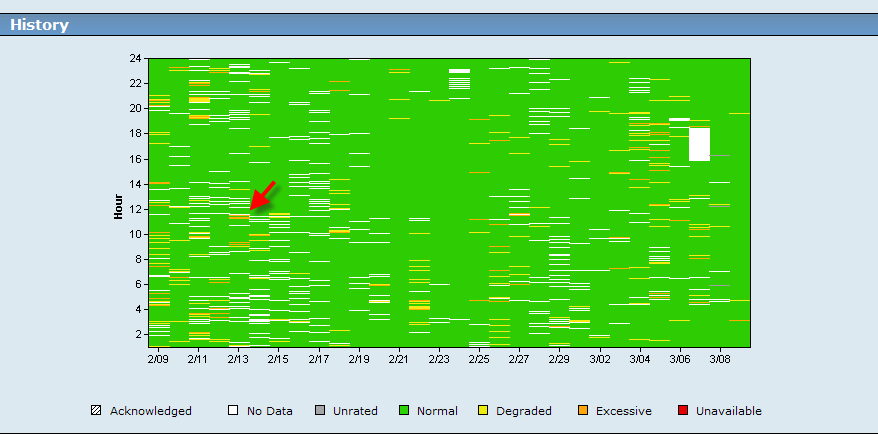Click the hour 8 axis label
This screenshot has width=878, height=434.
click(x=138, y=259)
